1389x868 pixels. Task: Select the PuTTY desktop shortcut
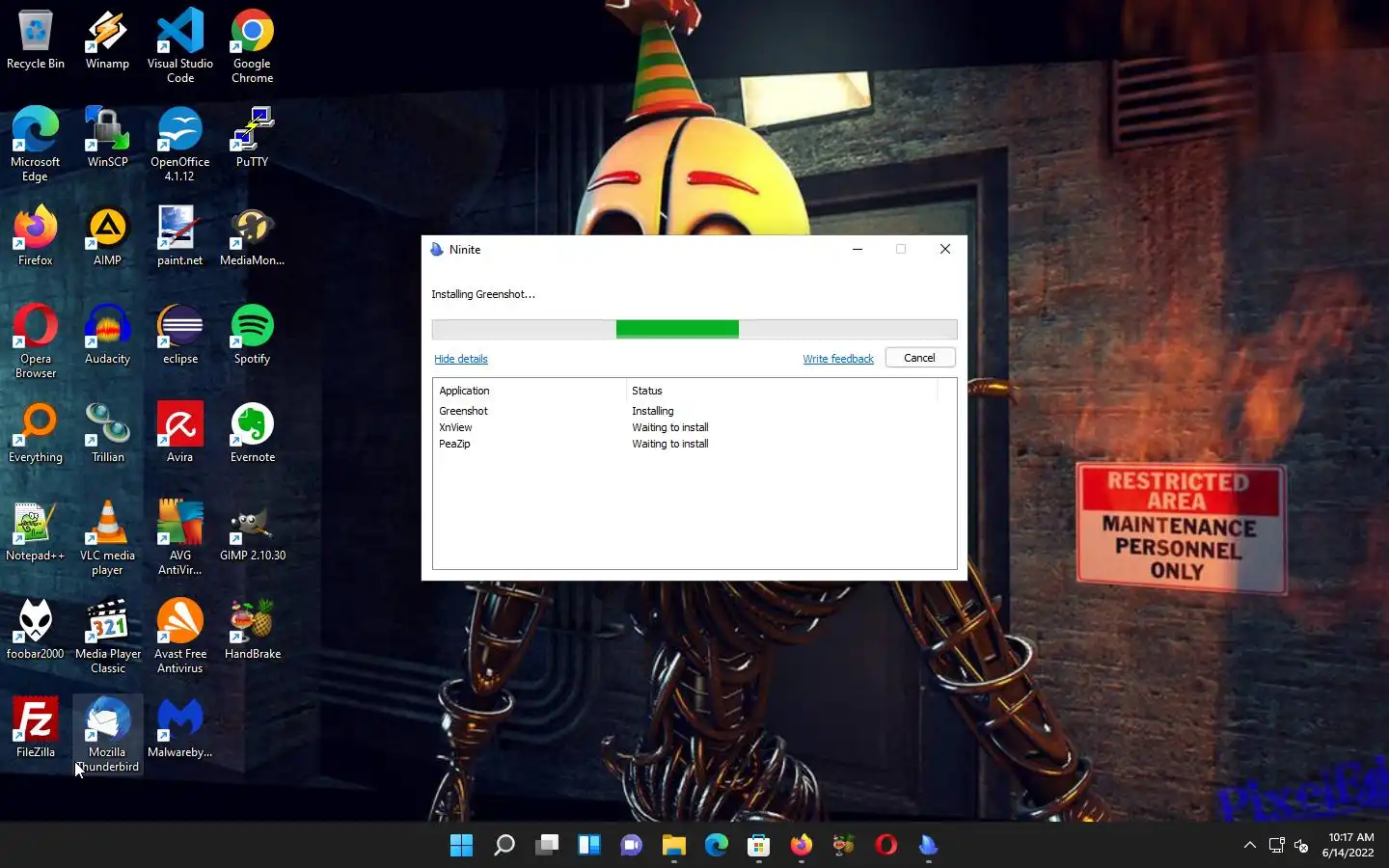pos(253,138)
